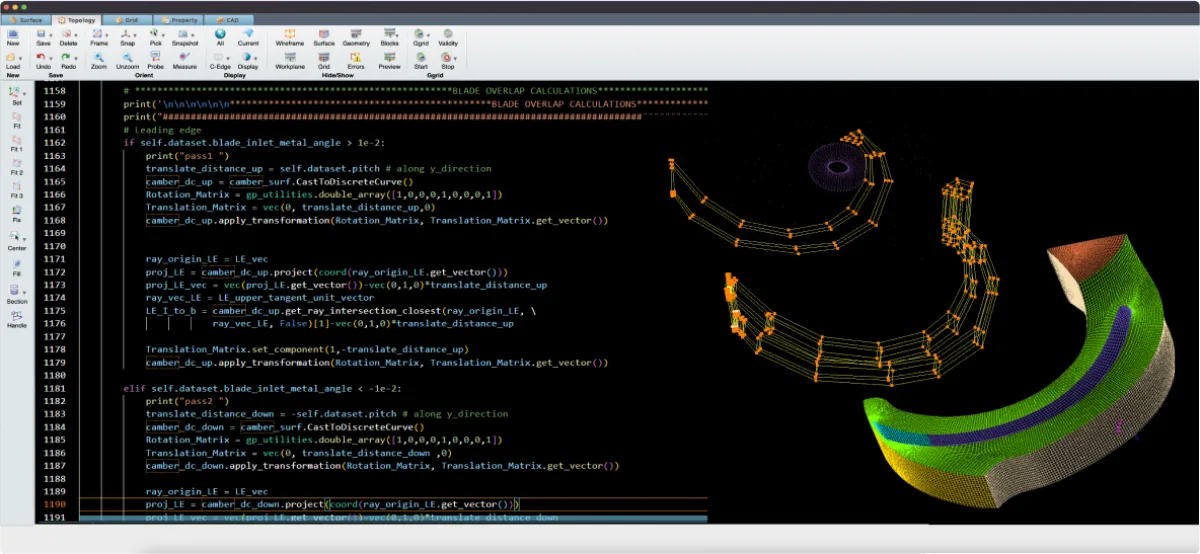
Task: Open the Blocks dropdown arrow
Action: click(397, 35)
